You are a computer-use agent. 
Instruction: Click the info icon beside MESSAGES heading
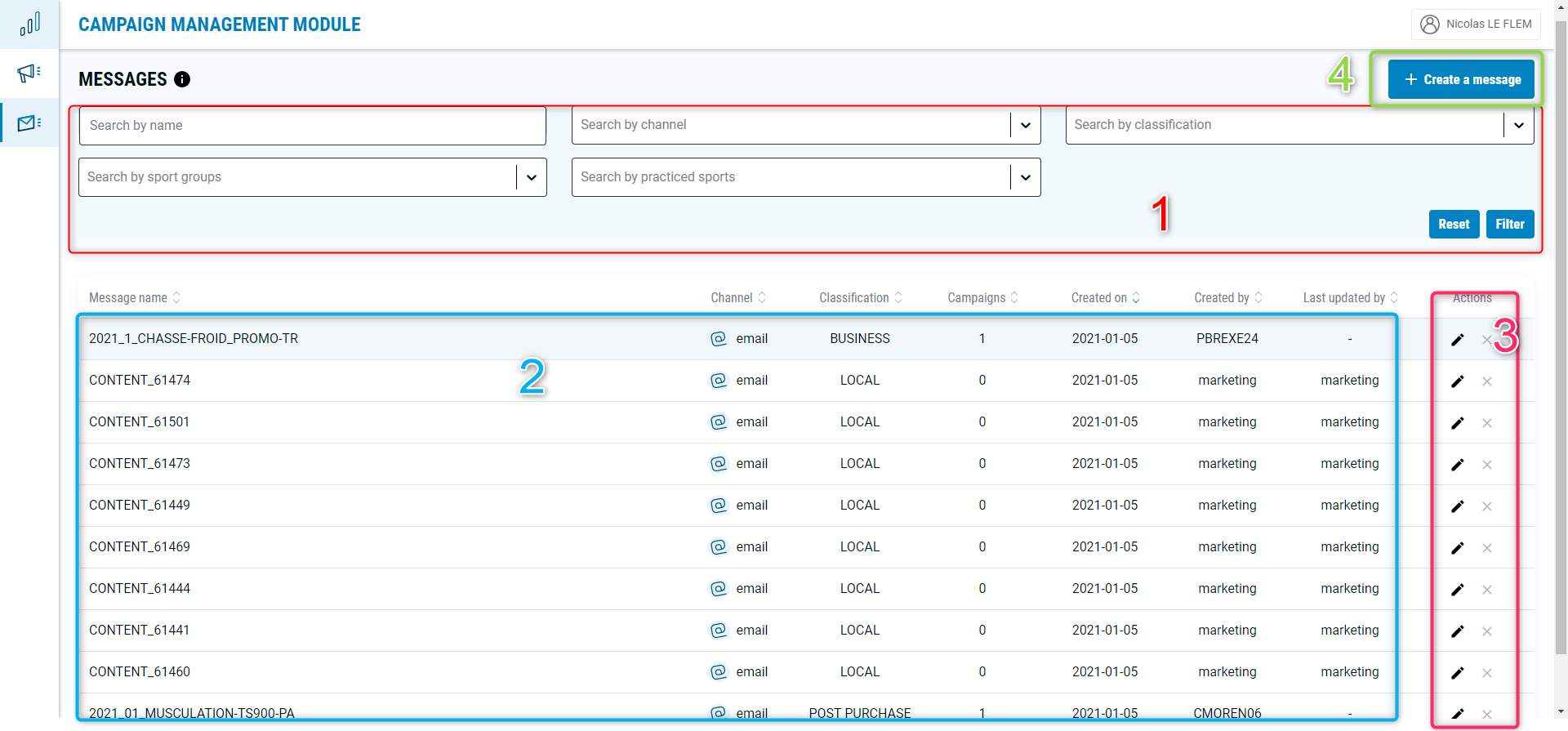coord(182,79)
